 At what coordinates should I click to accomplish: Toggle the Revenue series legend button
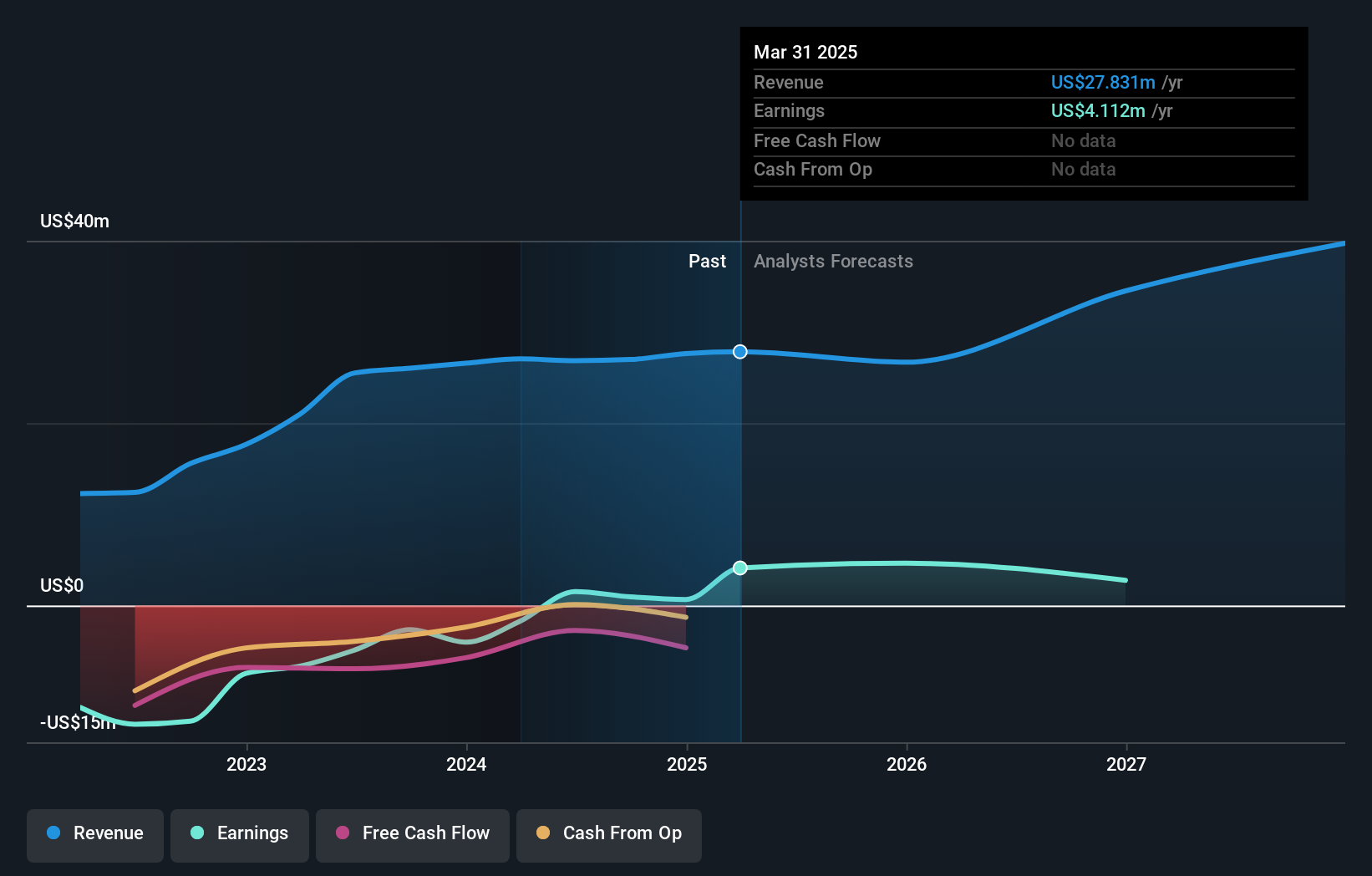coord(95,835)
